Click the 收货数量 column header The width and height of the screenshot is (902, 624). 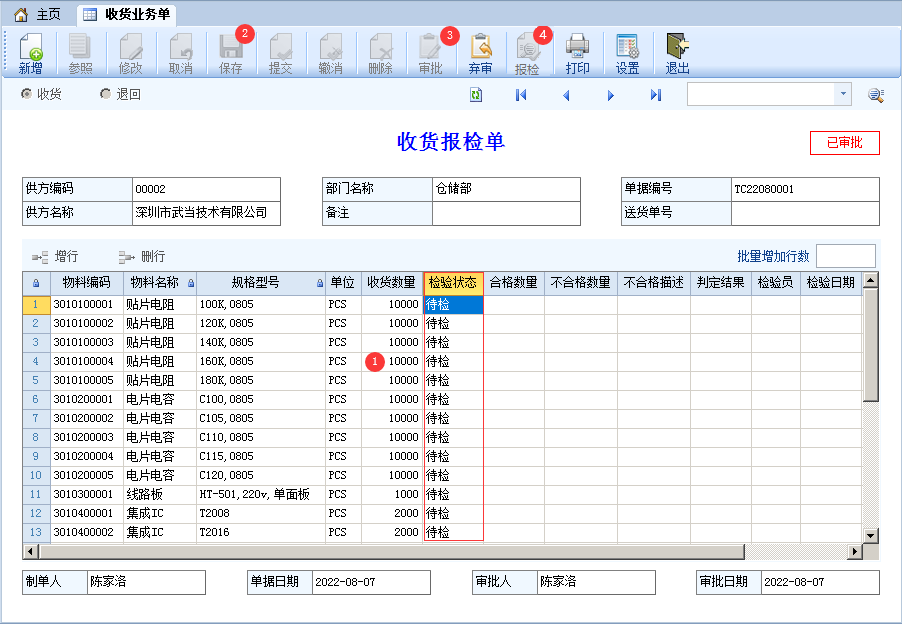coord(392,283)
